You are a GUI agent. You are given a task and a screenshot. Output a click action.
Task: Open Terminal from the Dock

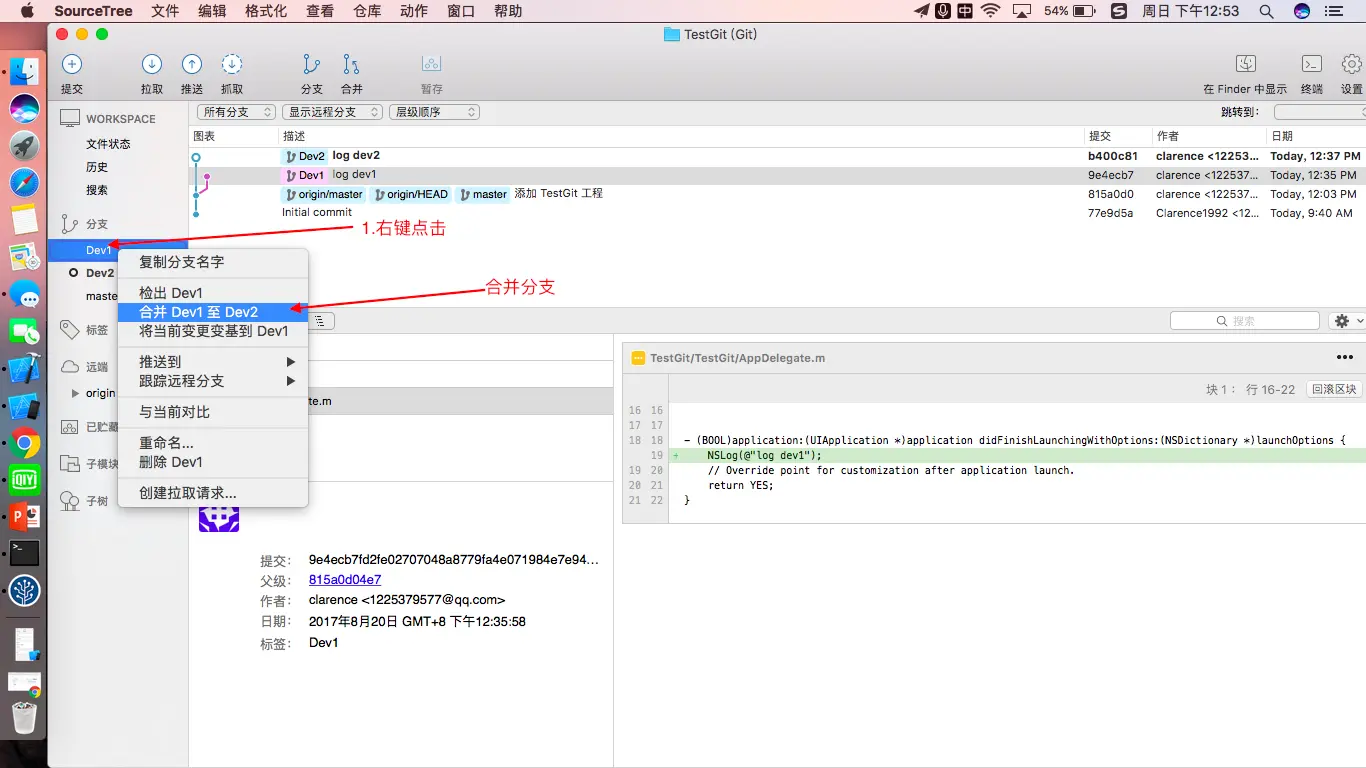(24, 553)
